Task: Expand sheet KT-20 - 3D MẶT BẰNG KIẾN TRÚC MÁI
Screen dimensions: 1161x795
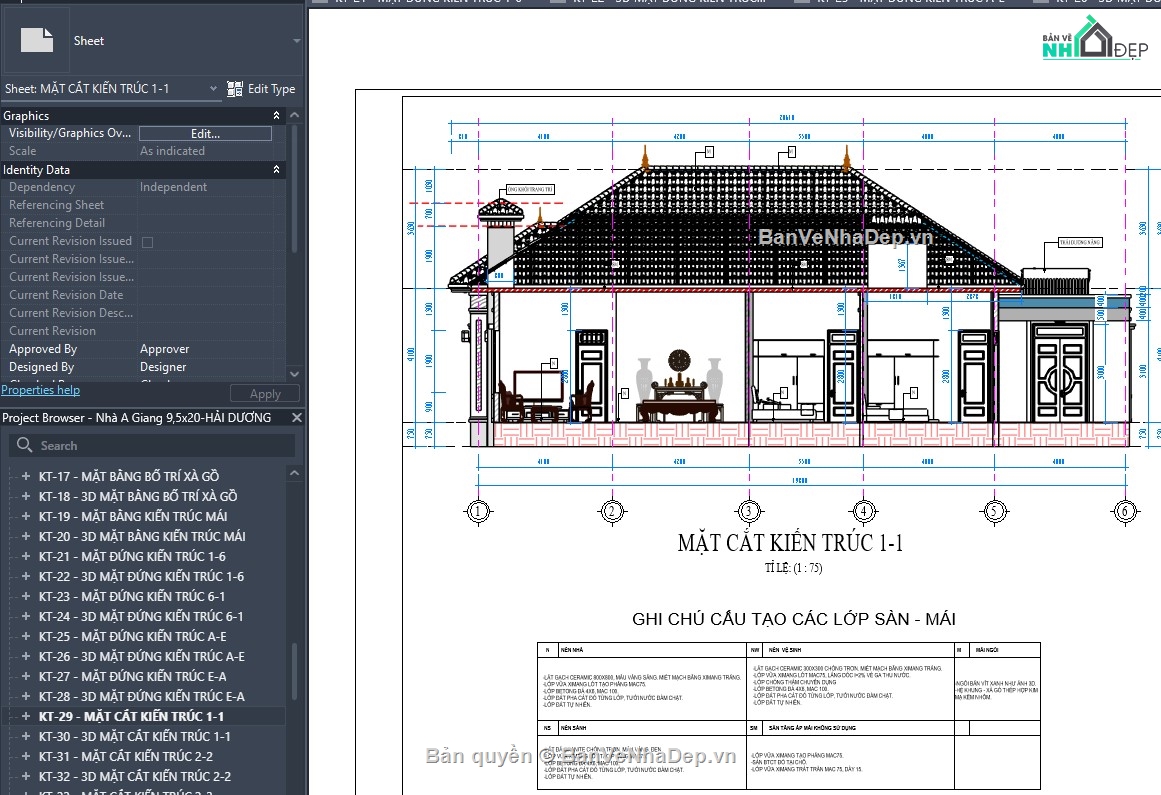Action: click(x=26, y=537)
